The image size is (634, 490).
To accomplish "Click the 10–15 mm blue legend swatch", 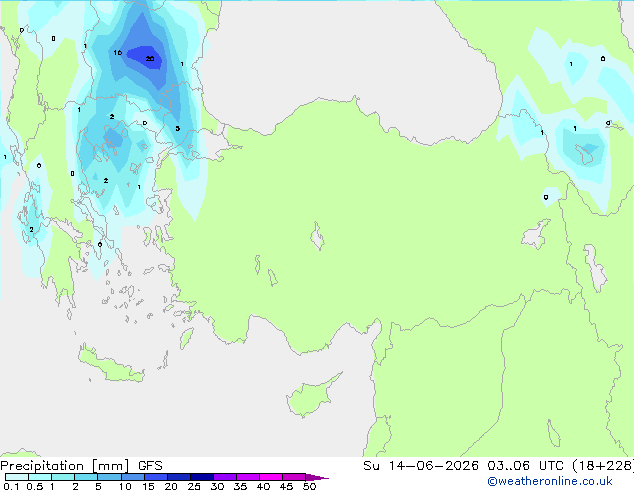I will tap(133, 477).
